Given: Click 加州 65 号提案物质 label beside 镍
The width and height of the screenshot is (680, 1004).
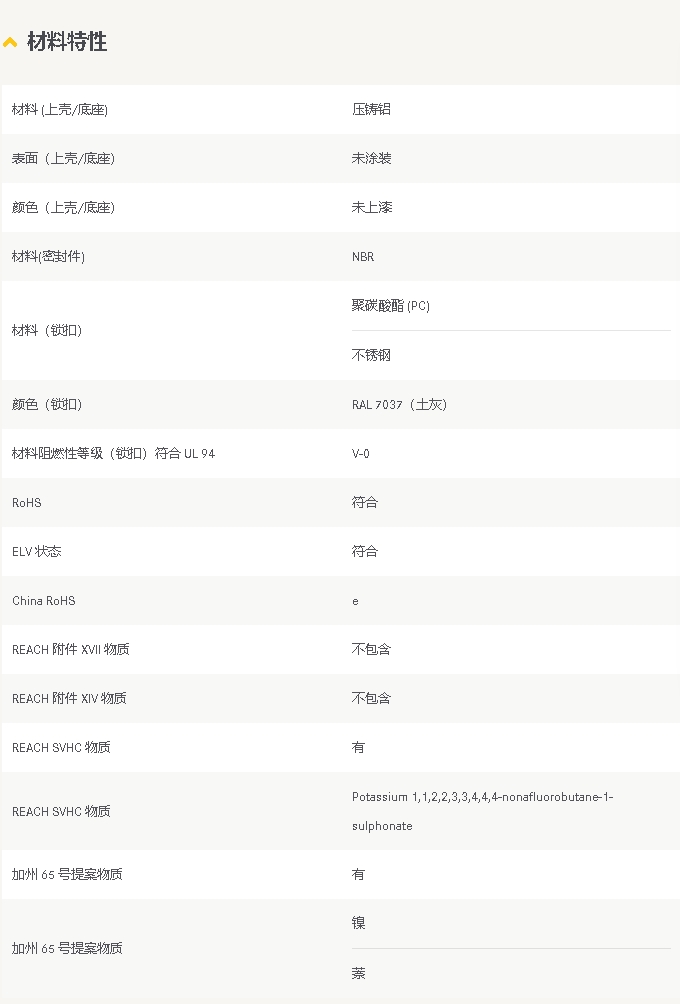Looking at the screenshot, I should (67, 948).
